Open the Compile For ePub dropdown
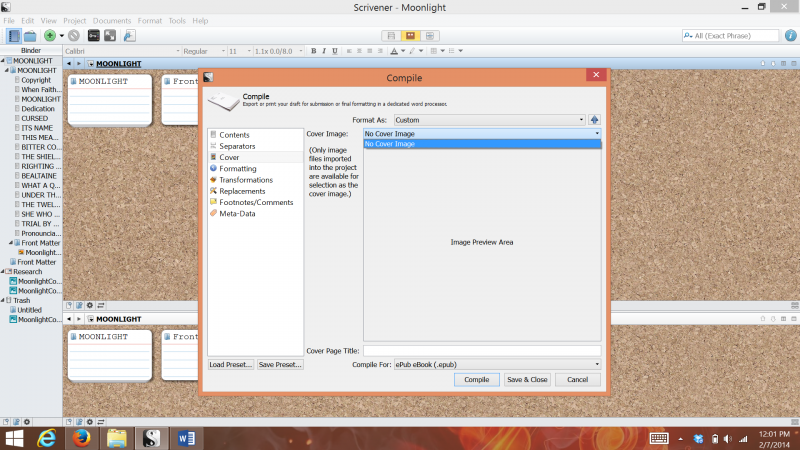800x450 pixels. pos(497,364)
